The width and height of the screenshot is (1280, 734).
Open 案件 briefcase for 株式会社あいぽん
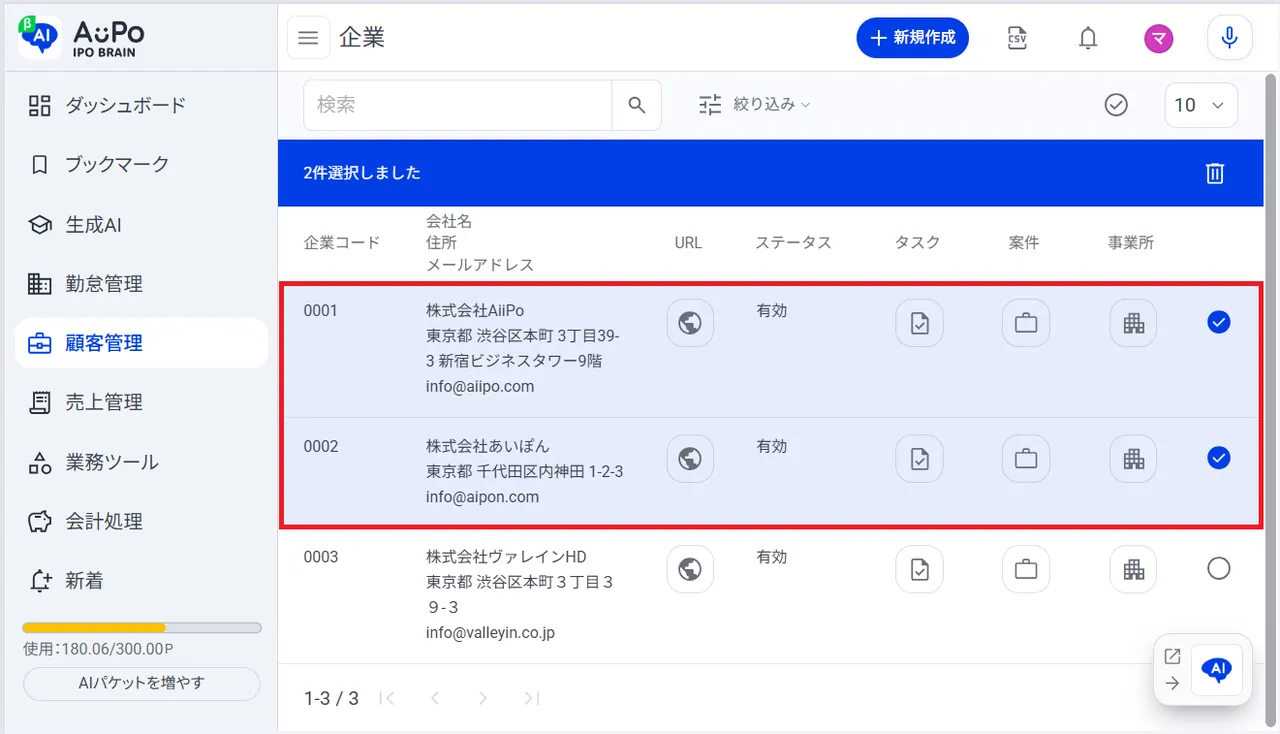[1026, 459]
